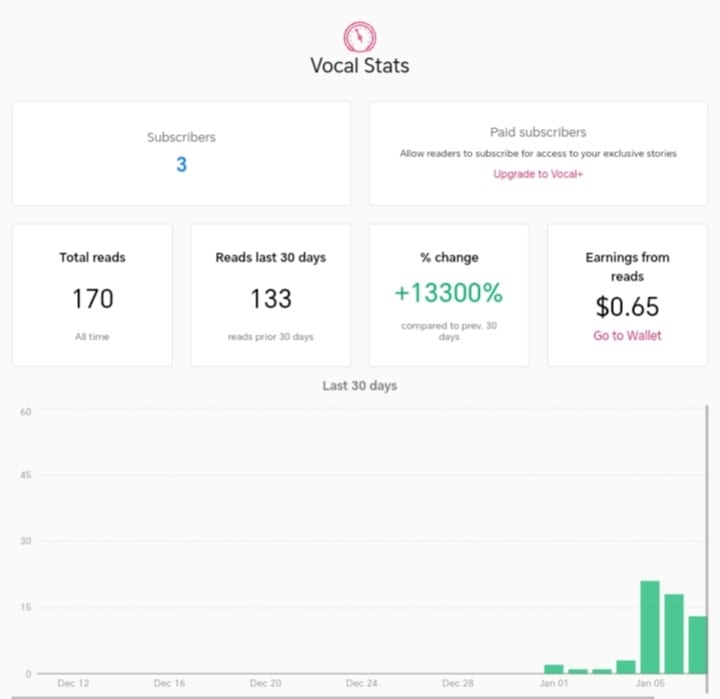
Task: Select the Total reads card
Action: 92,295
